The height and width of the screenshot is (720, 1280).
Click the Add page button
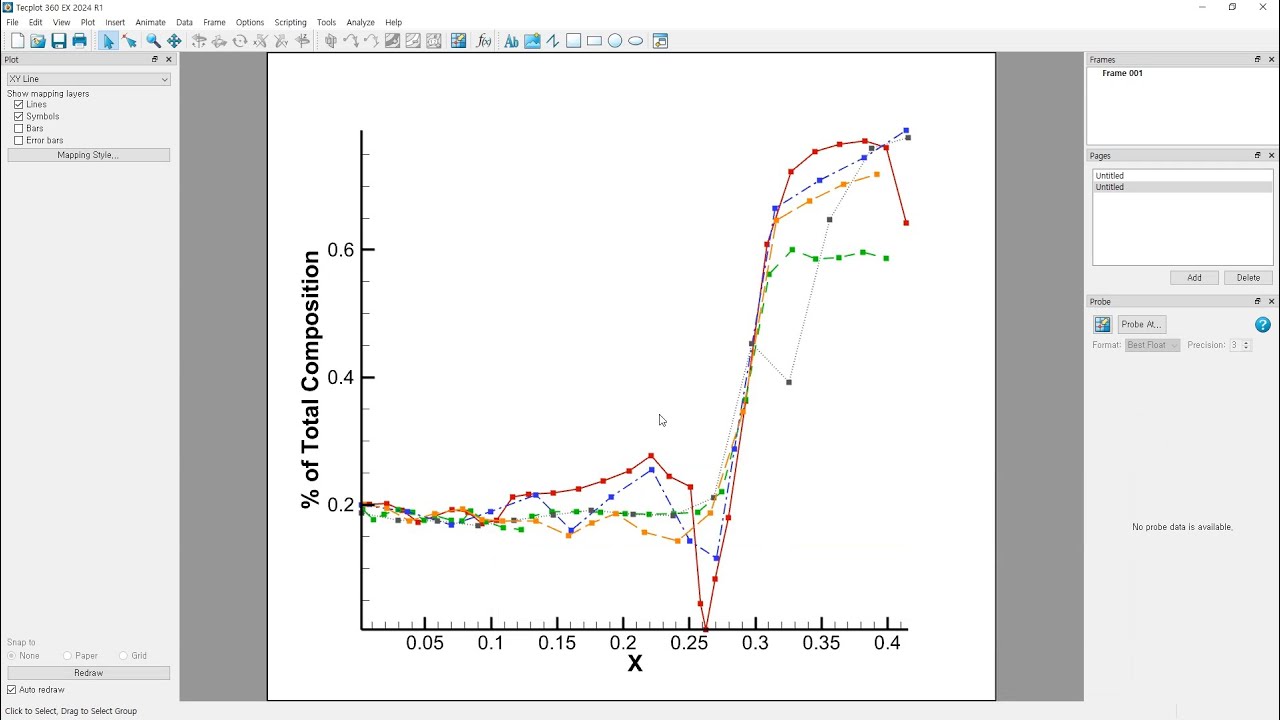point(1194,278)
